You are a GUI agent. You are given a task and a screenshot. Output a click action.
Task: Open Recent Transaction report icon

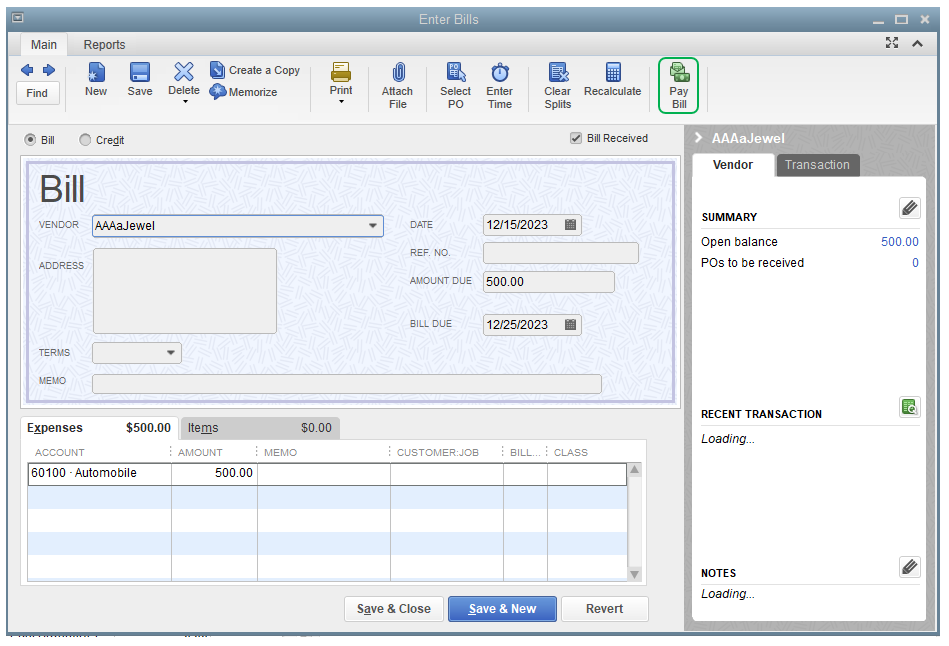(x=910, y=407)
